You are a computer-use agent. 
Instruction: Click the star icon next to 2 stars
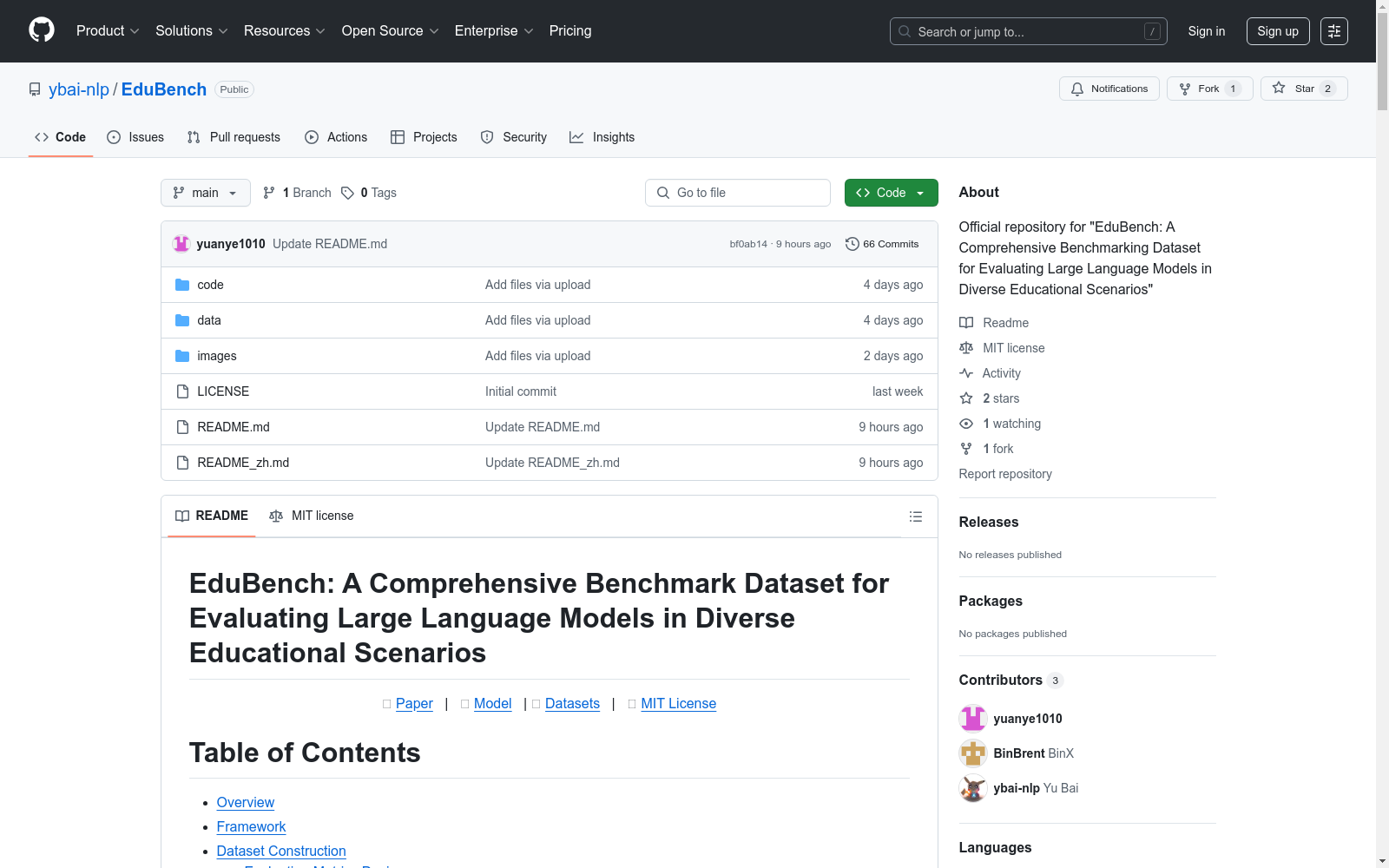coord(966,398)
